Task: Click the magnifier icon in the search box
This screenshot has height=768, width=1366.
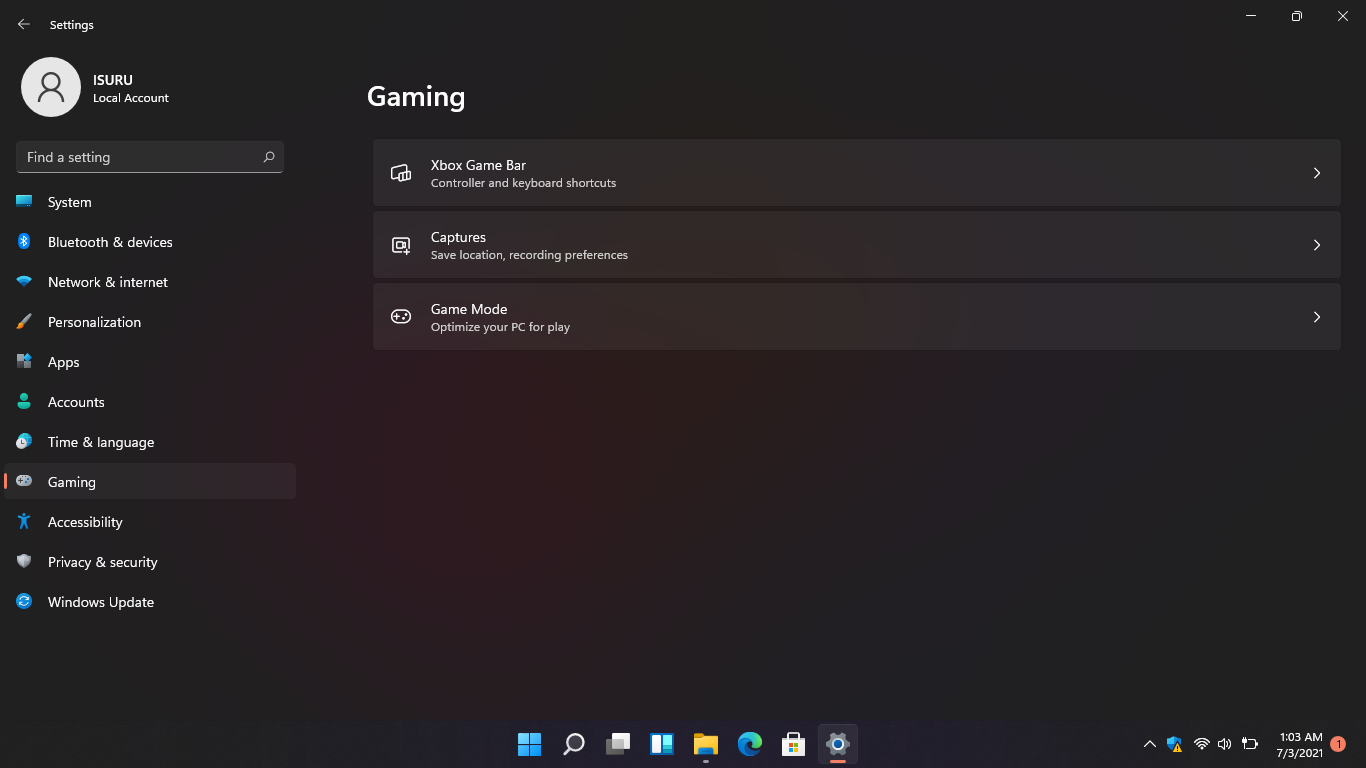Action: tap(268, 157)
